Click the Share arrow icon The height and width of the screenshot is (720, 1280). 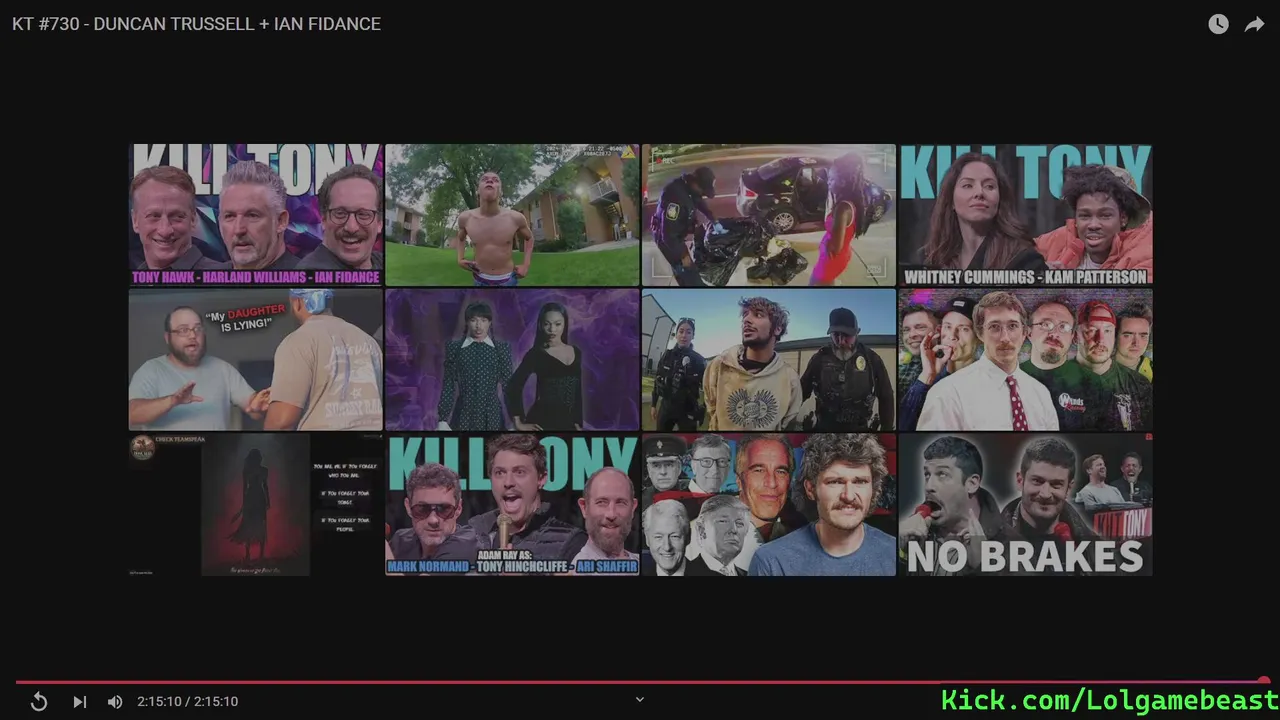click(1254, 24)
